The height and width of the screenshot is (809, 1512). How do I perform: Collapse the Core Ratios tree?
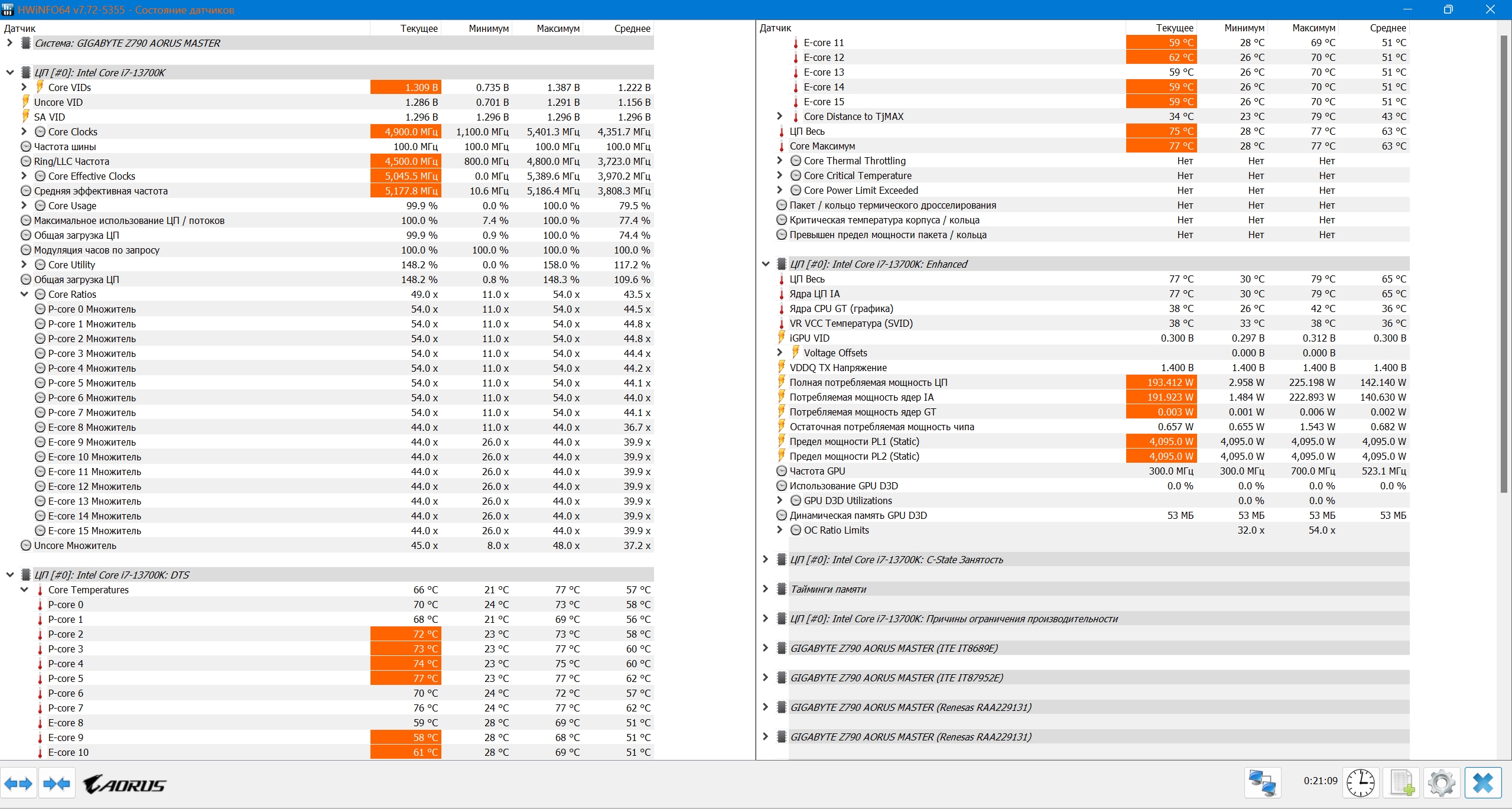point(24,294)
